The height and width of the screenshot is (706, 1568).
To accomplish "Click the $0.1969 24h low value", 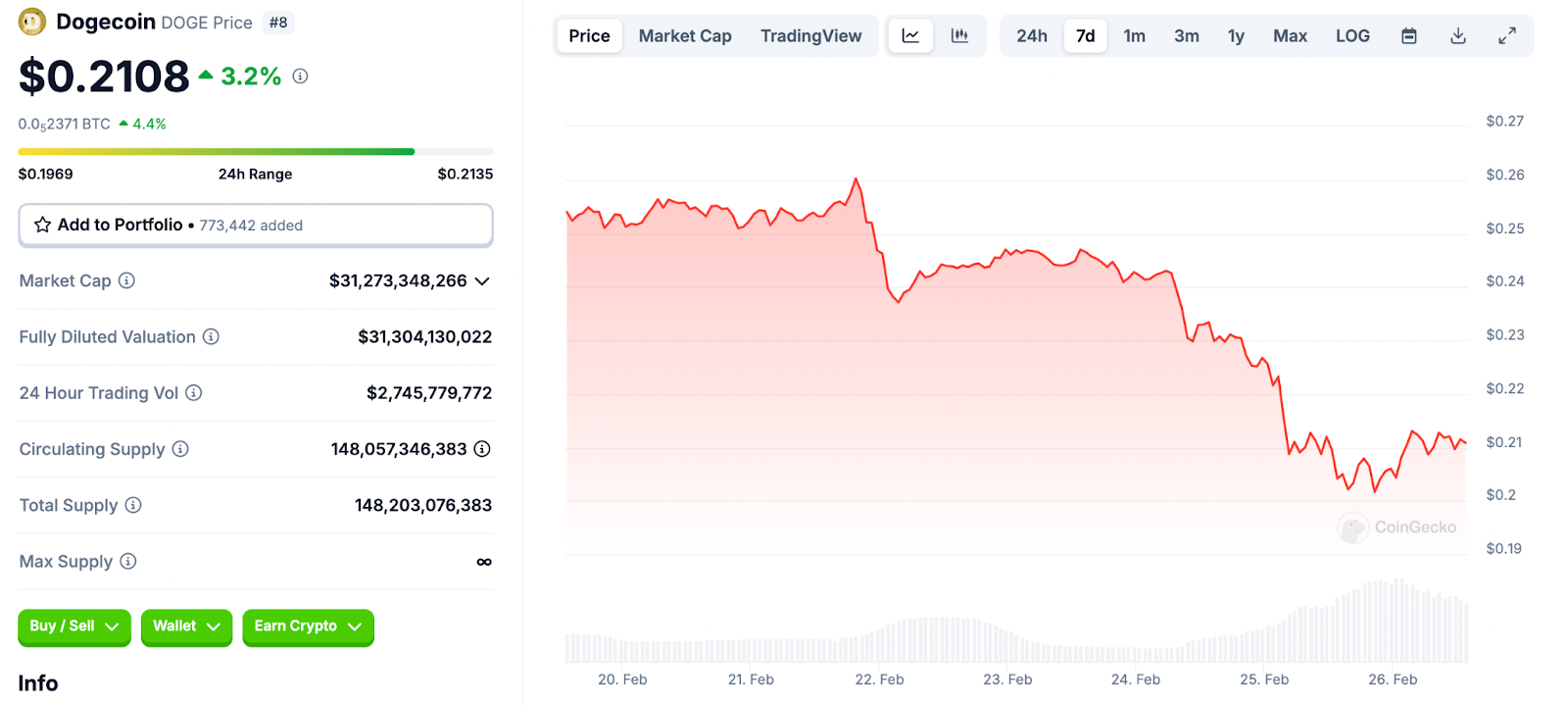I will click(x=46, y=174).
